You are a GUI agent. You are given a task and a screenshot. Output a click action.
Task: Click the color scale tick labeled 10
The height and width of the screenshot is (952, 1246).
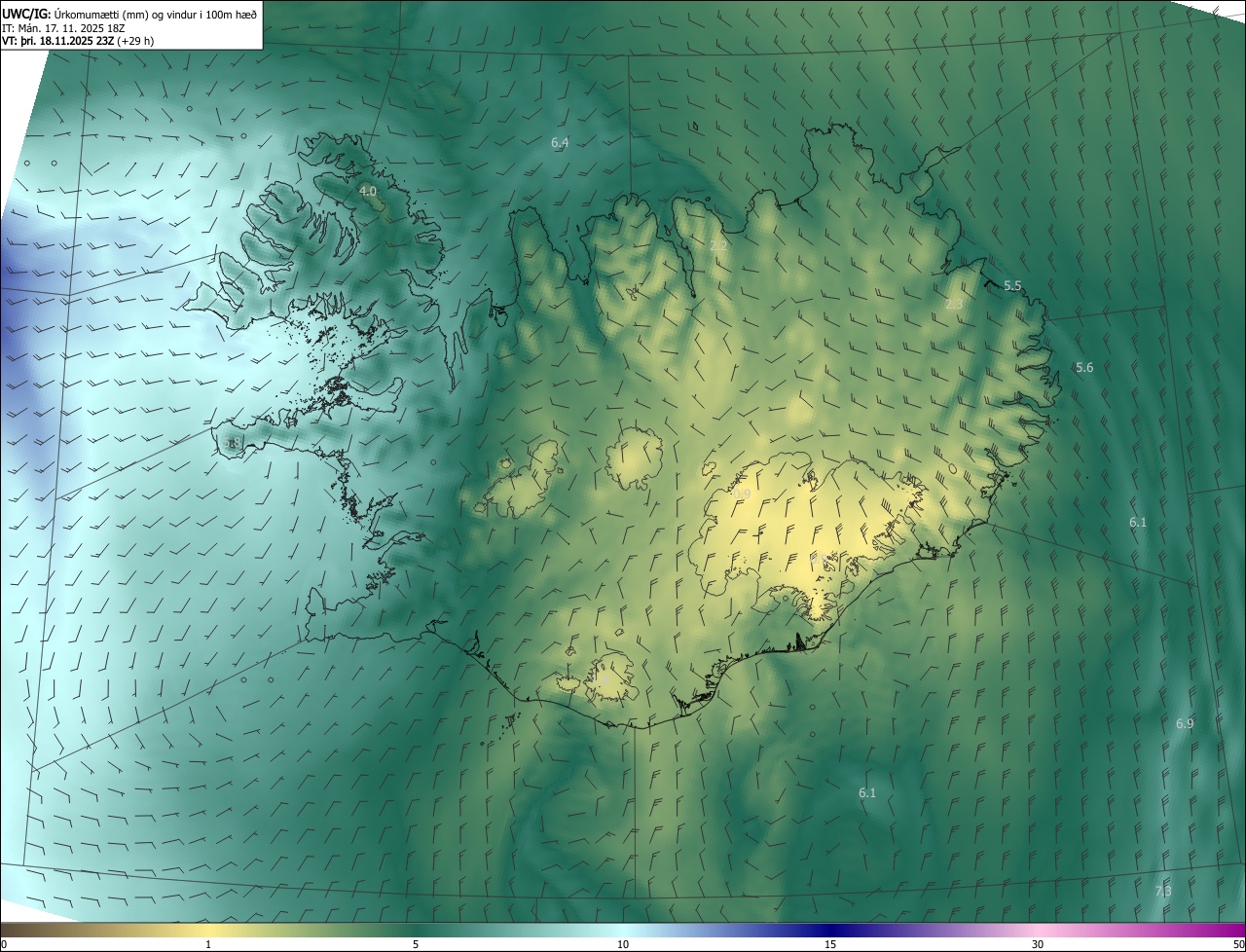click(623, 945)
